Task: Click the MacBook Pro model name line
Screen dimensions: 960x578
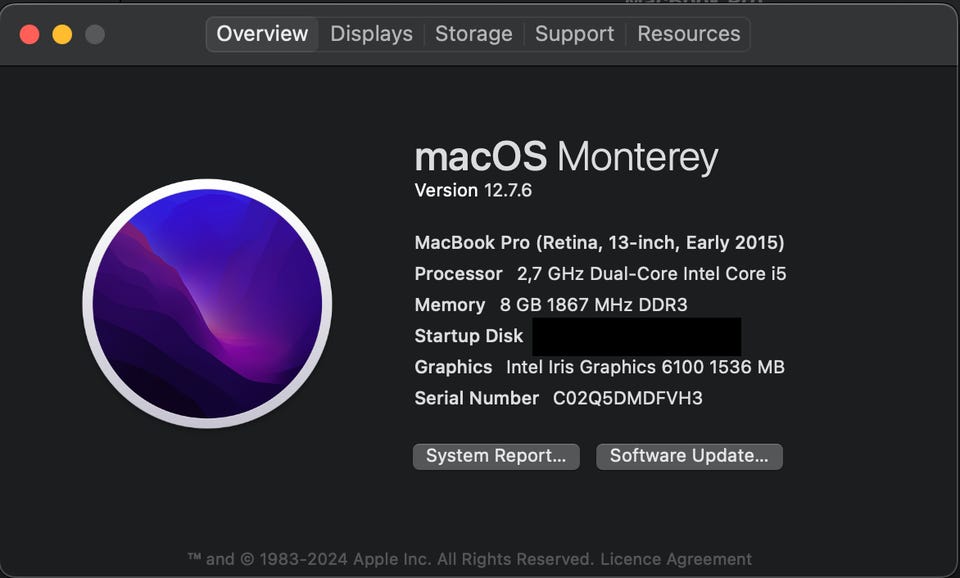Action: (599, 243)
